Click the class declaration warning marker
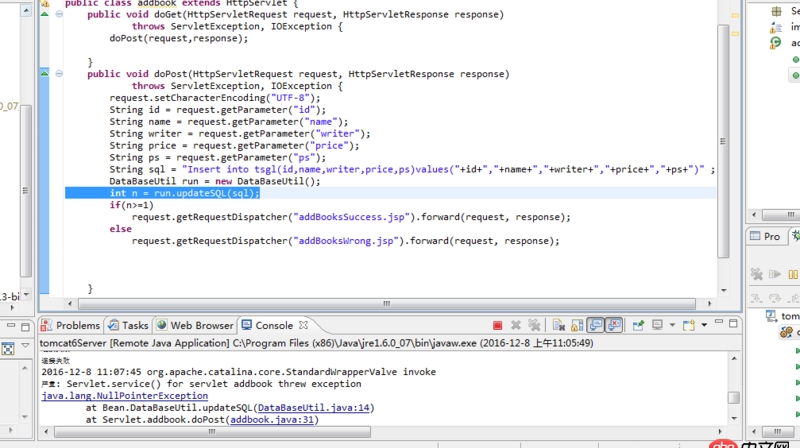This screenshot has height=448, width=800. click(x=45, y=3)
